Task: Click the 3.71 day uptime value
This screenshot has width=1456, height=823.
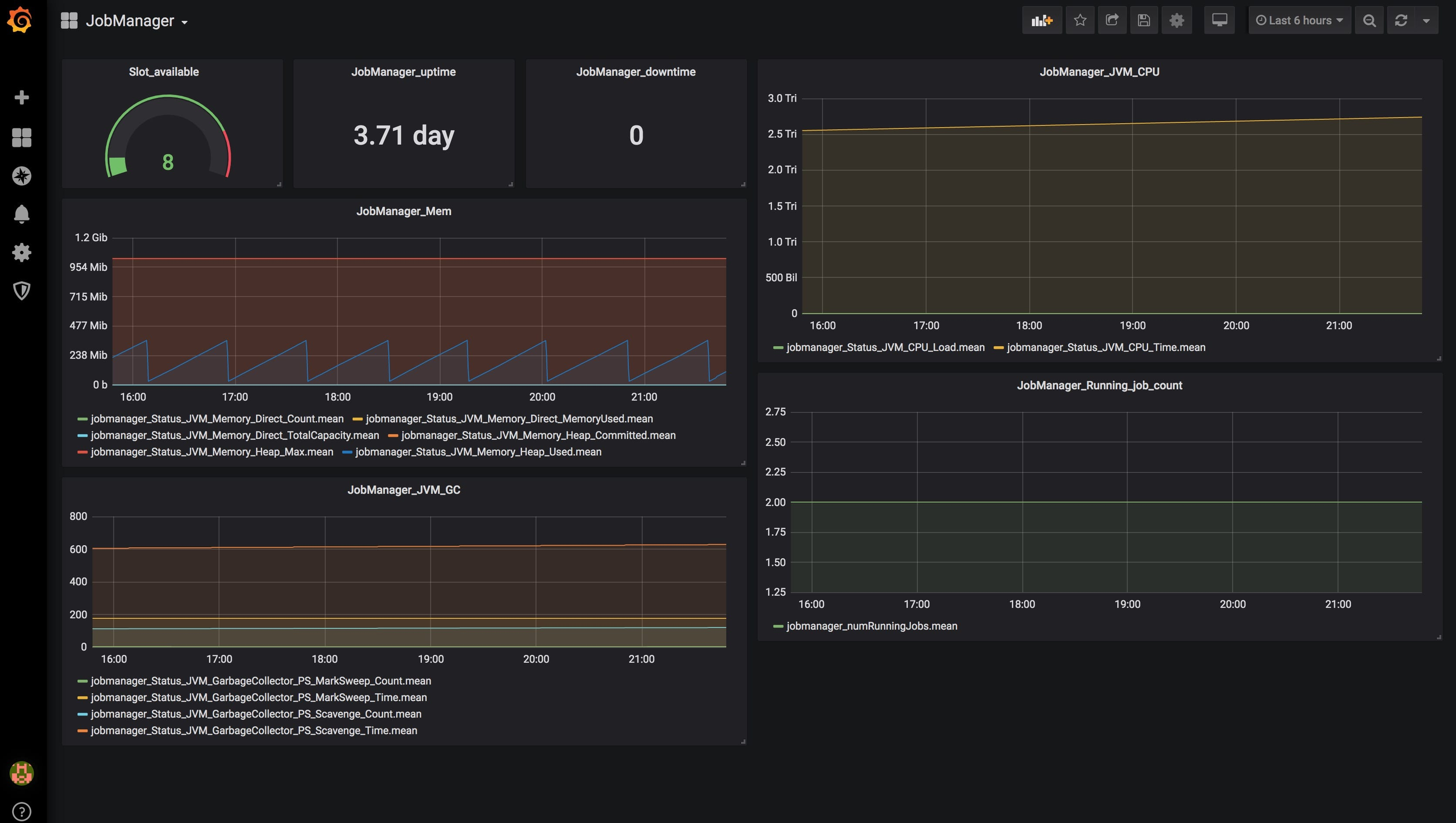Action: click(404, 136)
